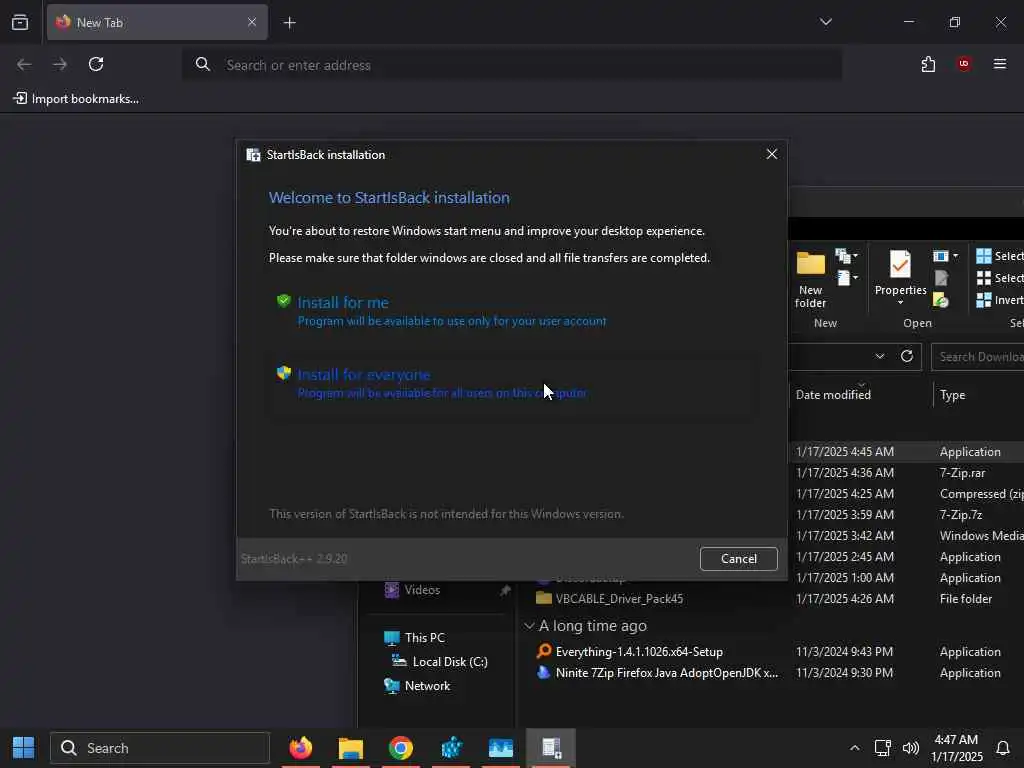Open Google Chrome from taskbar
The image size is (1024, 768).
(401, 748)
